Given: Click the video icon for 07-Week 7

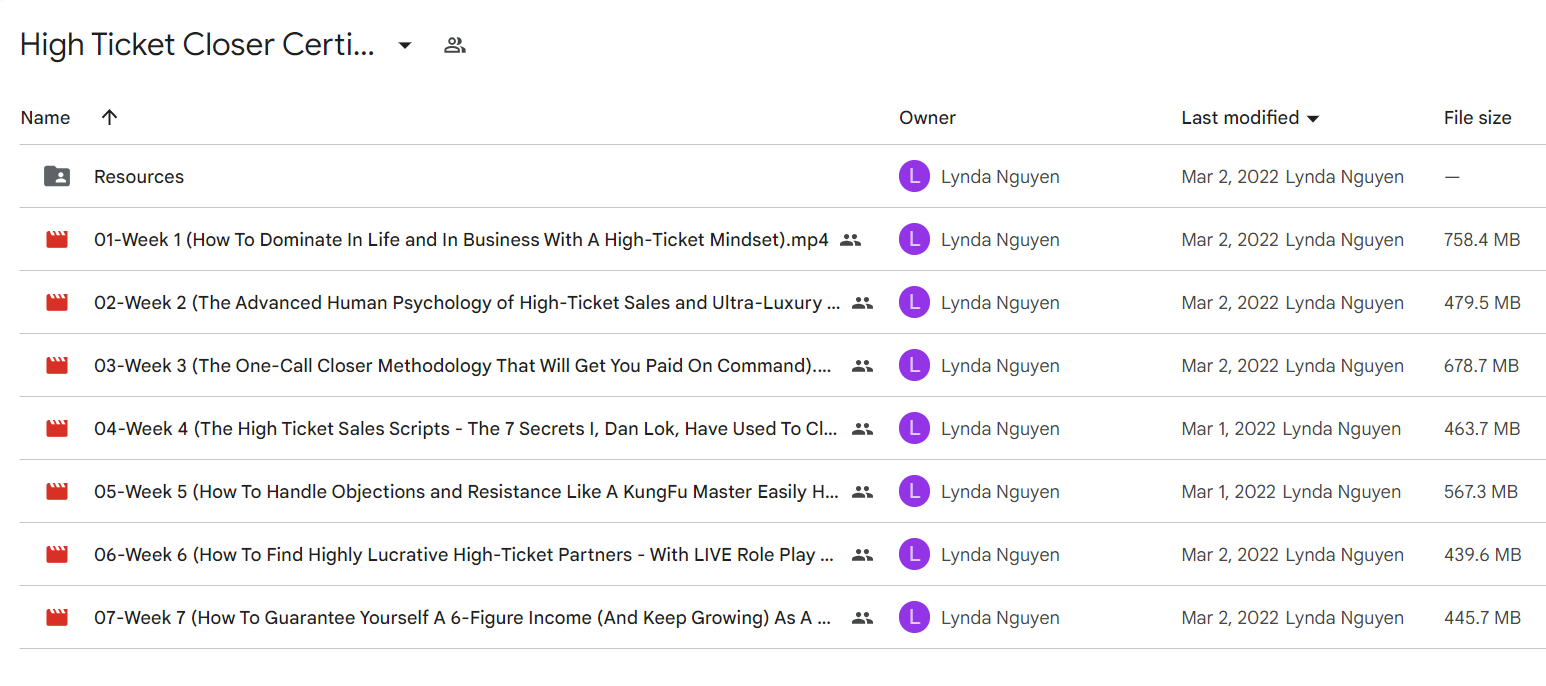Looking at the screenshot, I should [x=57, y=618].
